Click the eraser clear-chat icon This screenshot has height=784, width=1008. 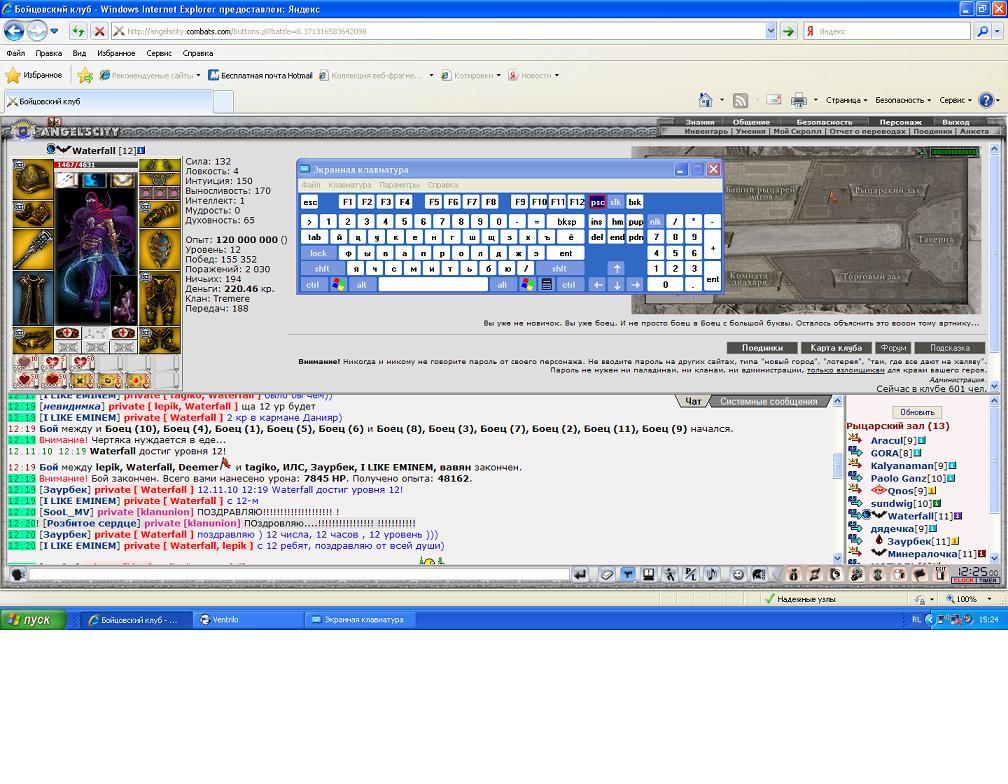[x=606, y=575]
